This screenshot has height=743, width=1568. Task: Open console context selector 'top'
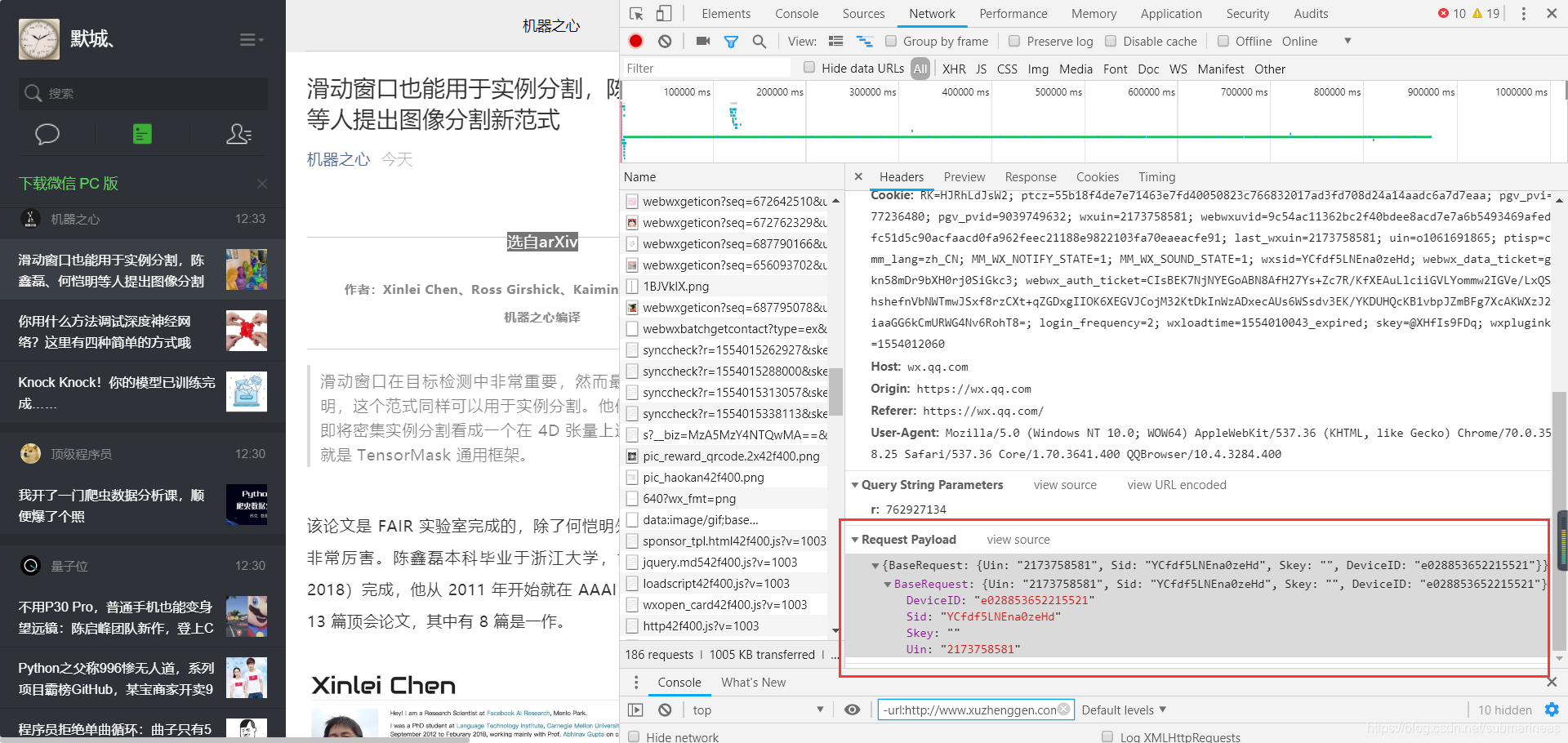(759, 710)
